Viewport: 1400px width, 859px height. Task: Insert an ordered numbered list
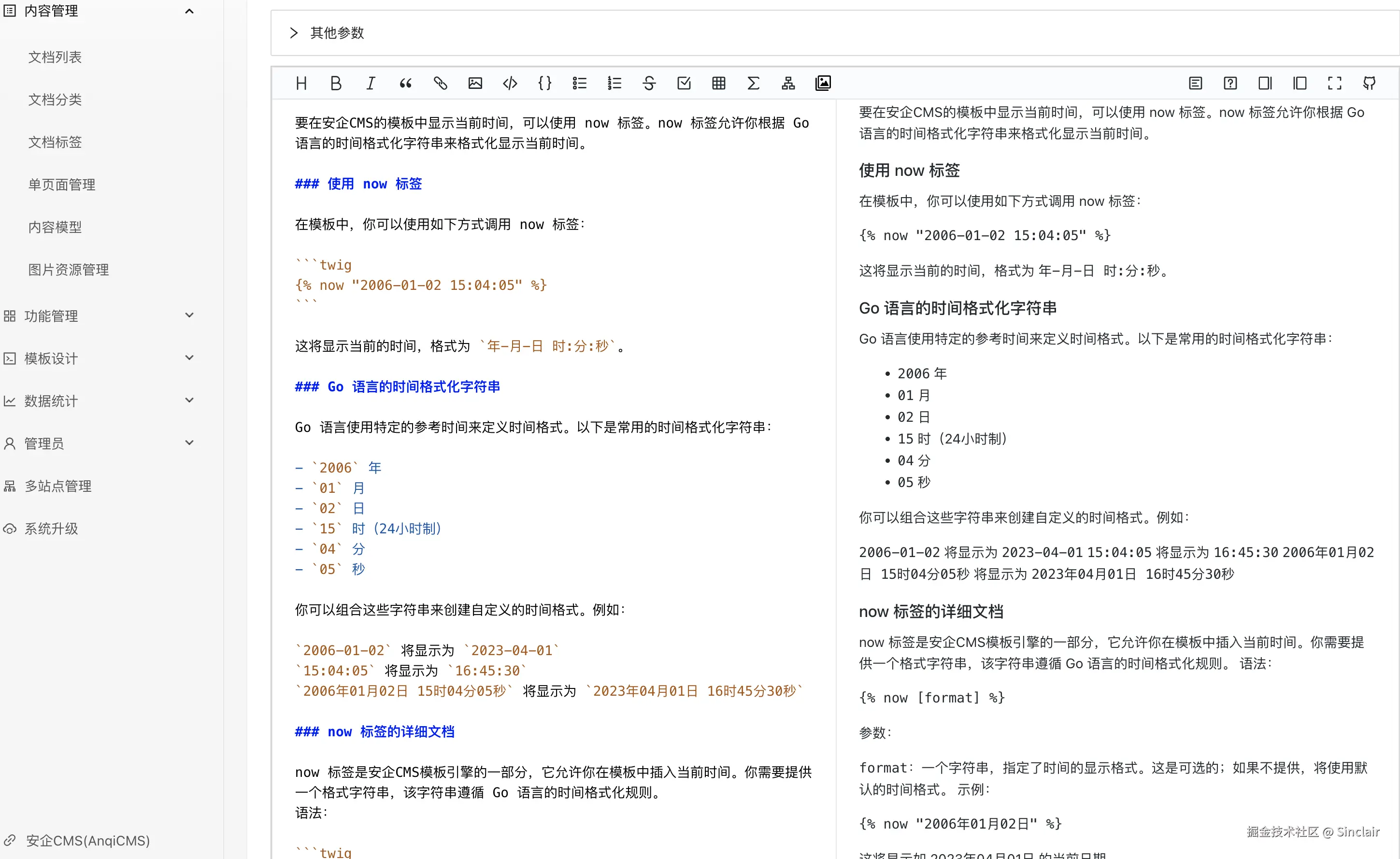coord(614,84)
